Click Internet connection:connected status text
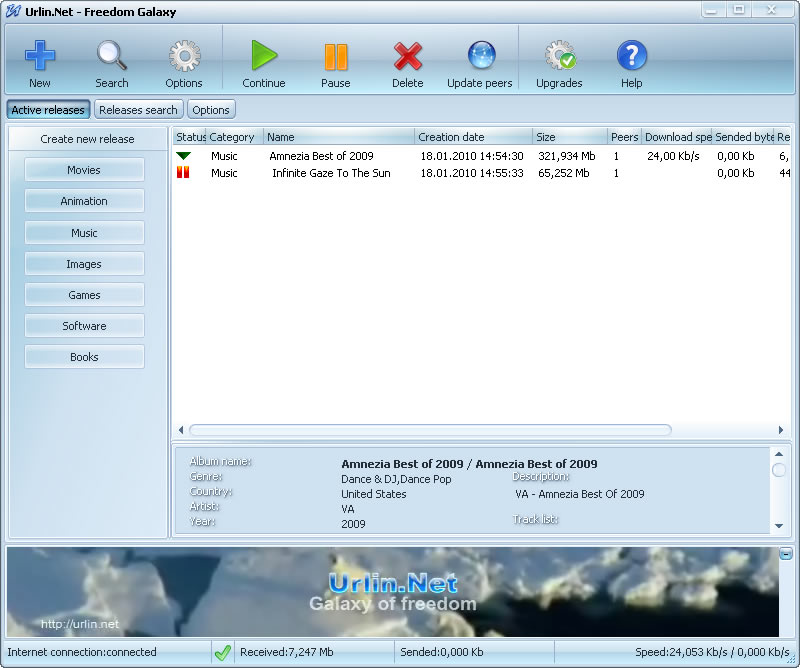The image size is (800, 668). [x=82, y=652]
